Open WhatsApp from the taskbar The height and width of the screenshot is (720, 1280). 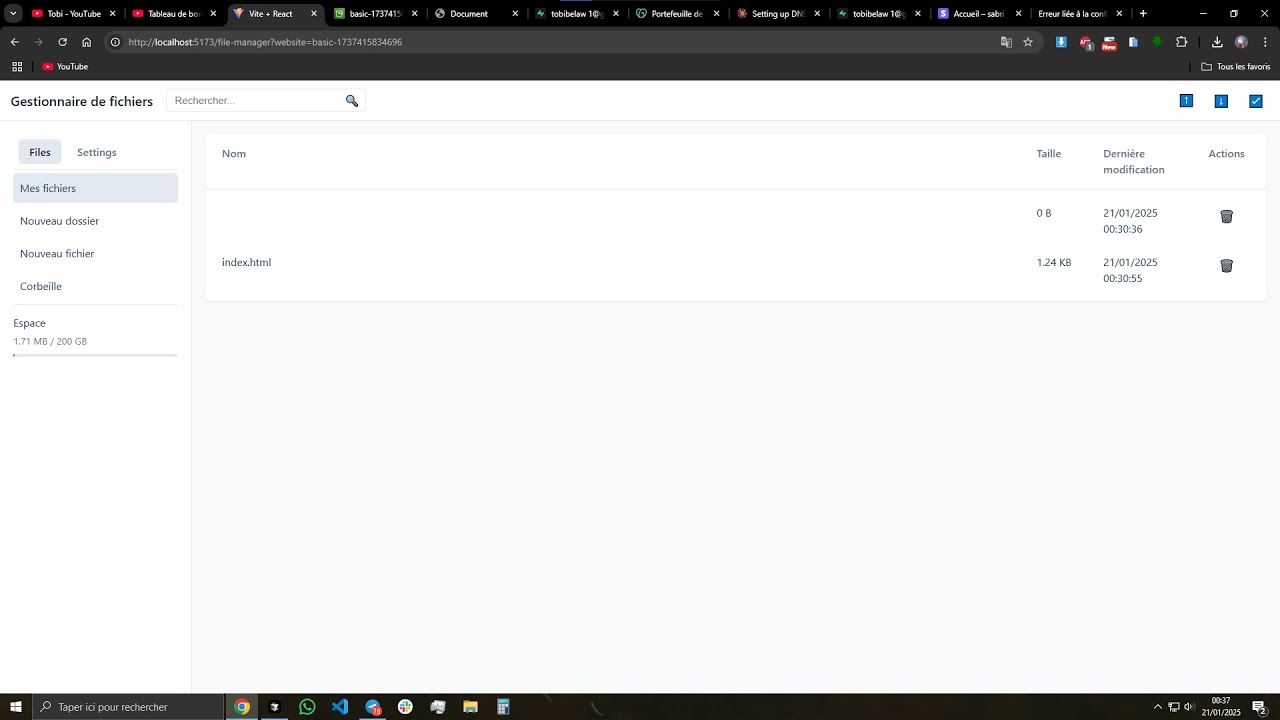(307, 707)
